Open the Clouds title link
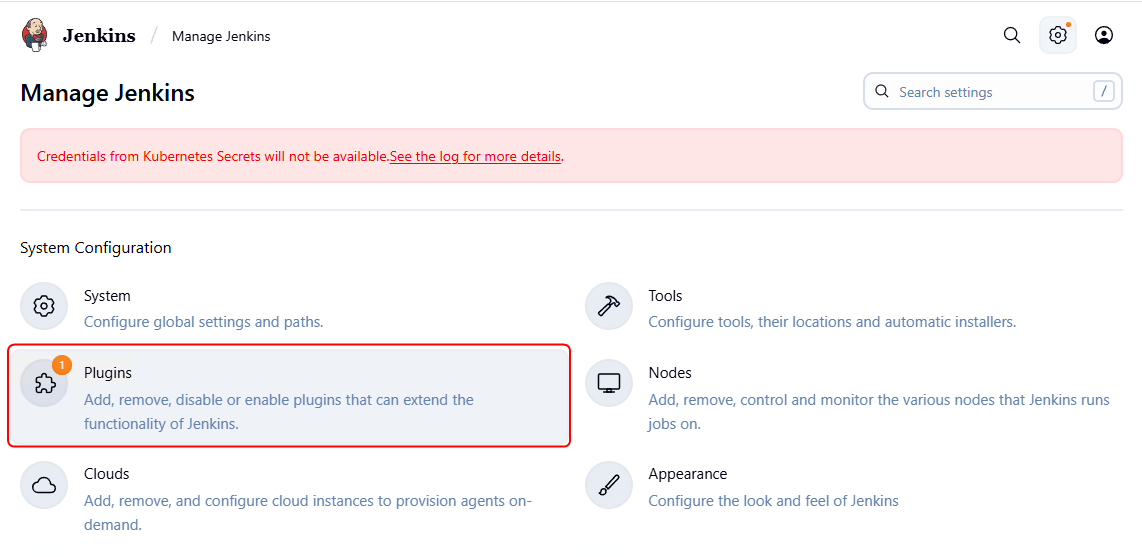 (107, 474)
